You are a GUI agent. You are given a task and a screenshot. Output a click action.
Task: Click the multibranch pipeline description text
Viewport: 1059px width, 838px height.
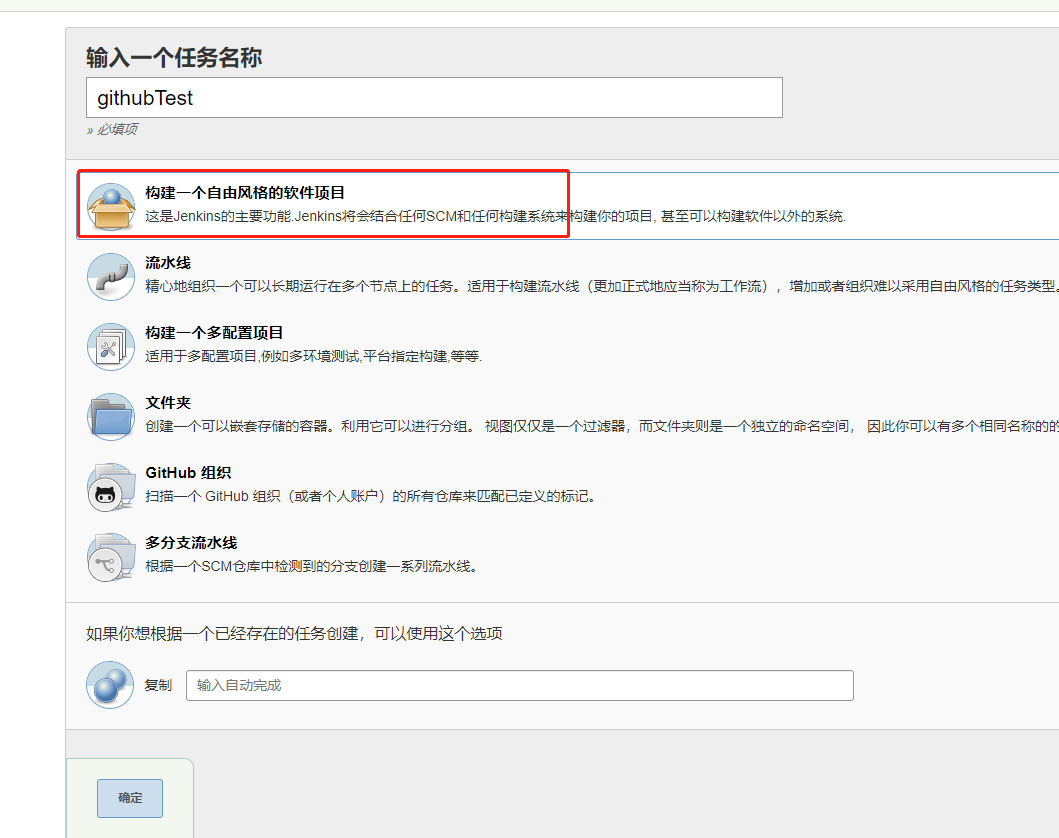[x=311, y=566]
